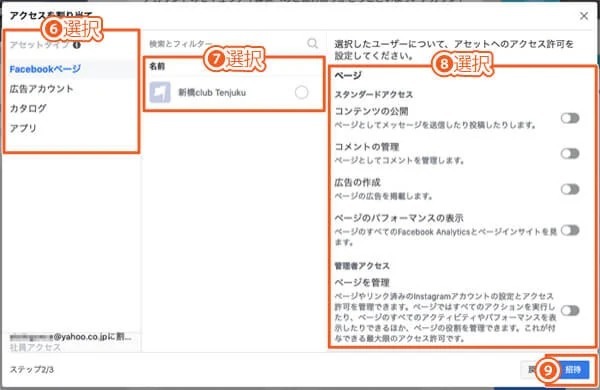Click the search magnifier icon
This screenshot has width=600, height=390.
coord(312,43)
